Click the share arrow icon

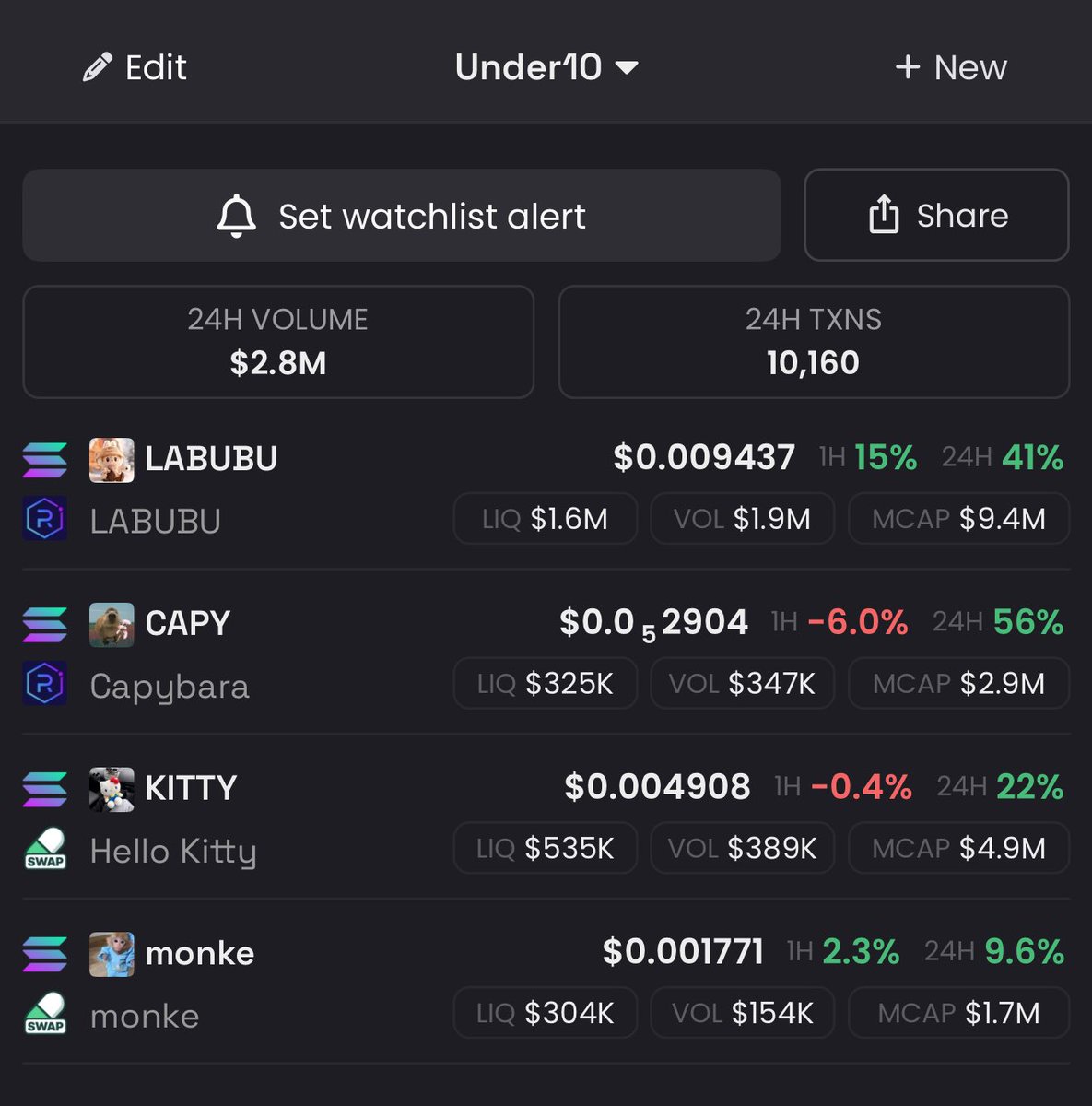click(884, 215)
